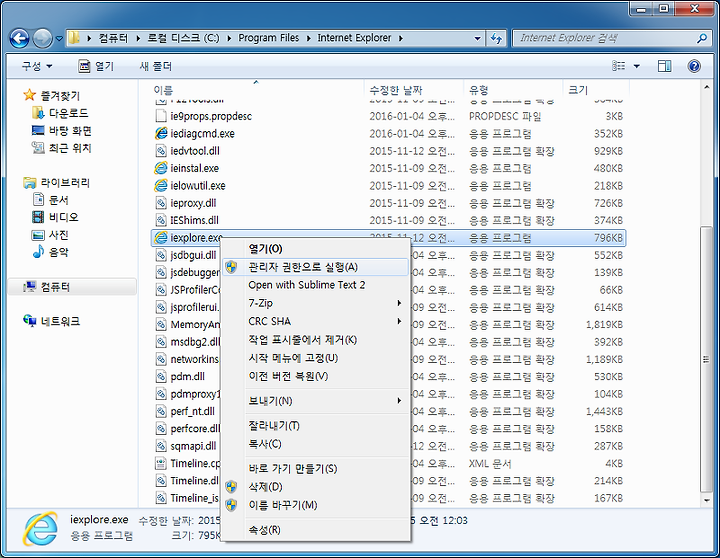Image resolution: width=720 pixels, height=558 pixels.
Task: Select pdm.dll file
Action: (x=187, y=377)
